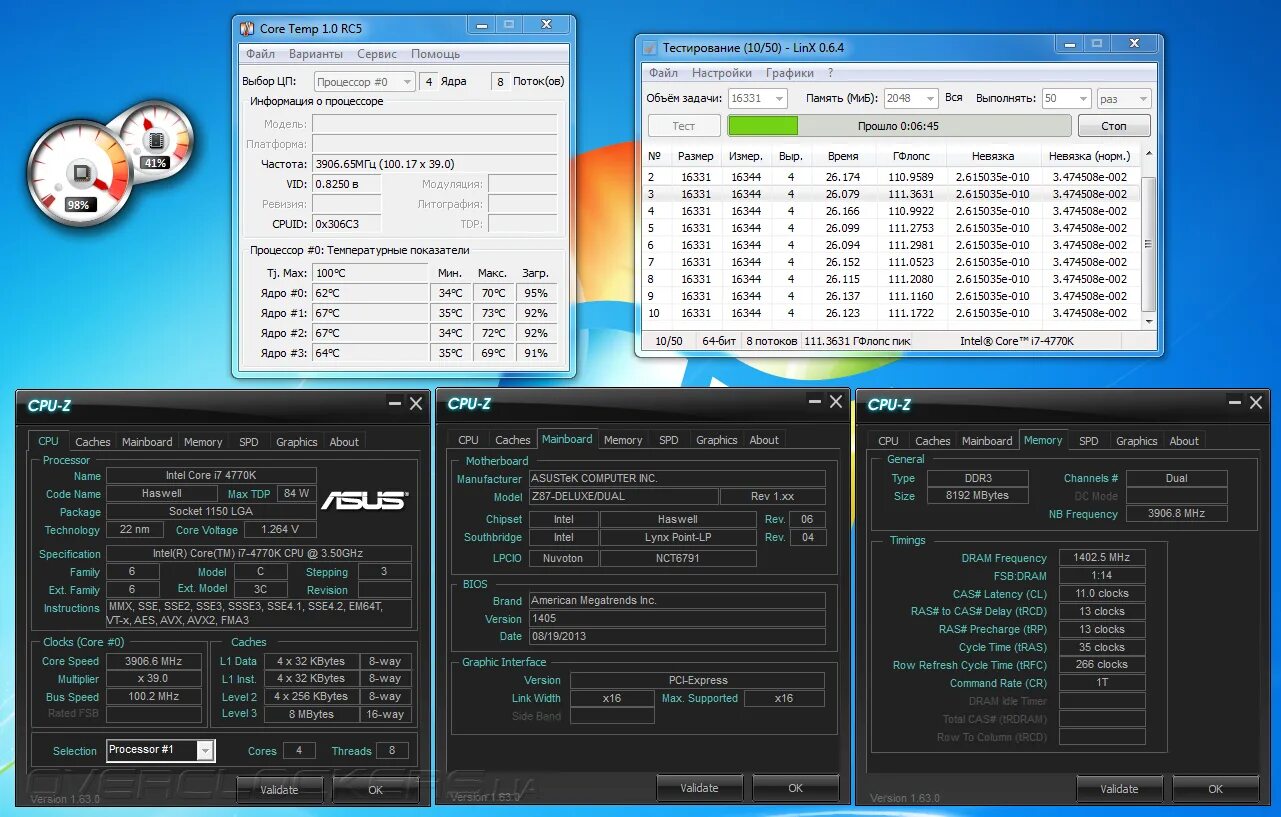The width and height of the screenshot is (1281, 817).
Task: Open the ? help menu in LinX
Action: [x=830, y=73]
